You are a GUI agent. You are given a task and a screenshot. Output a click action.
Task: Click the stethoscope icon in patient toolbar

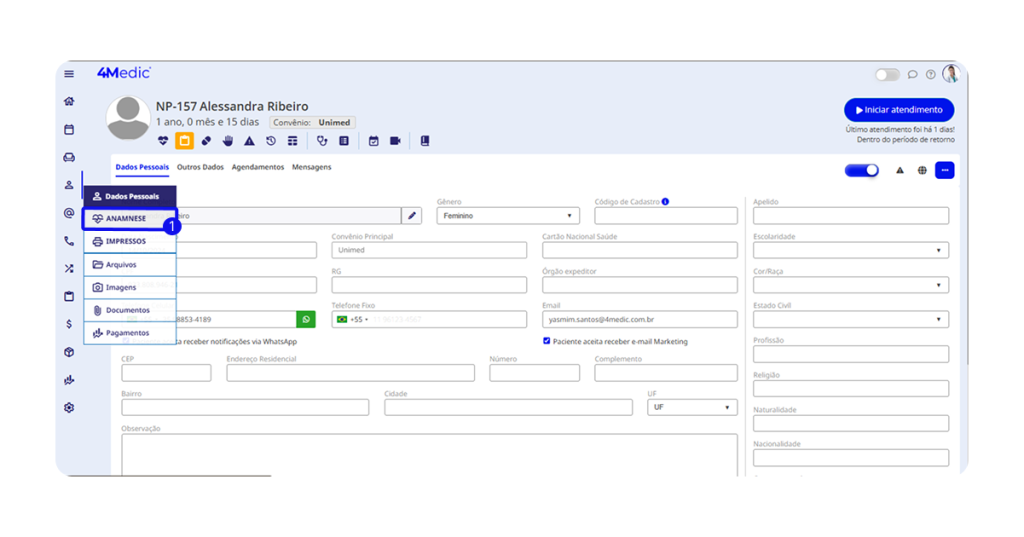point(322,141)
